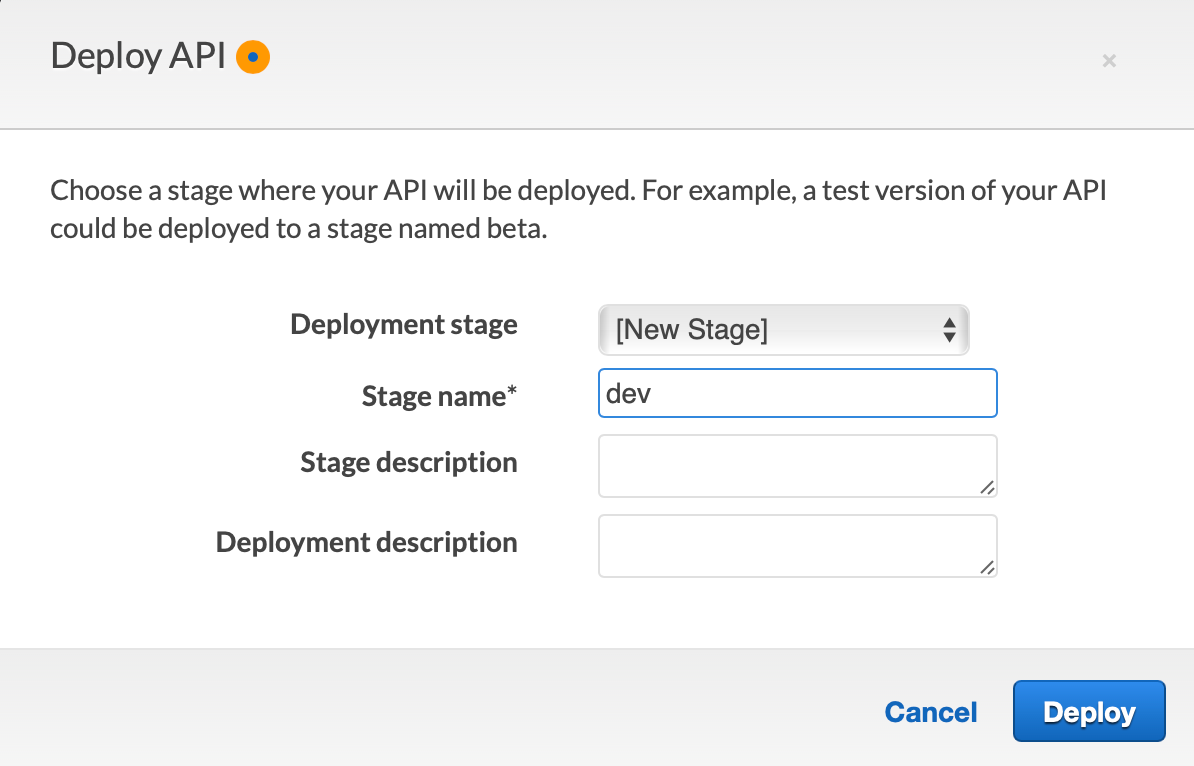Click the Deployment stage label
This screenshot has height=766, width=1194.
404,325
